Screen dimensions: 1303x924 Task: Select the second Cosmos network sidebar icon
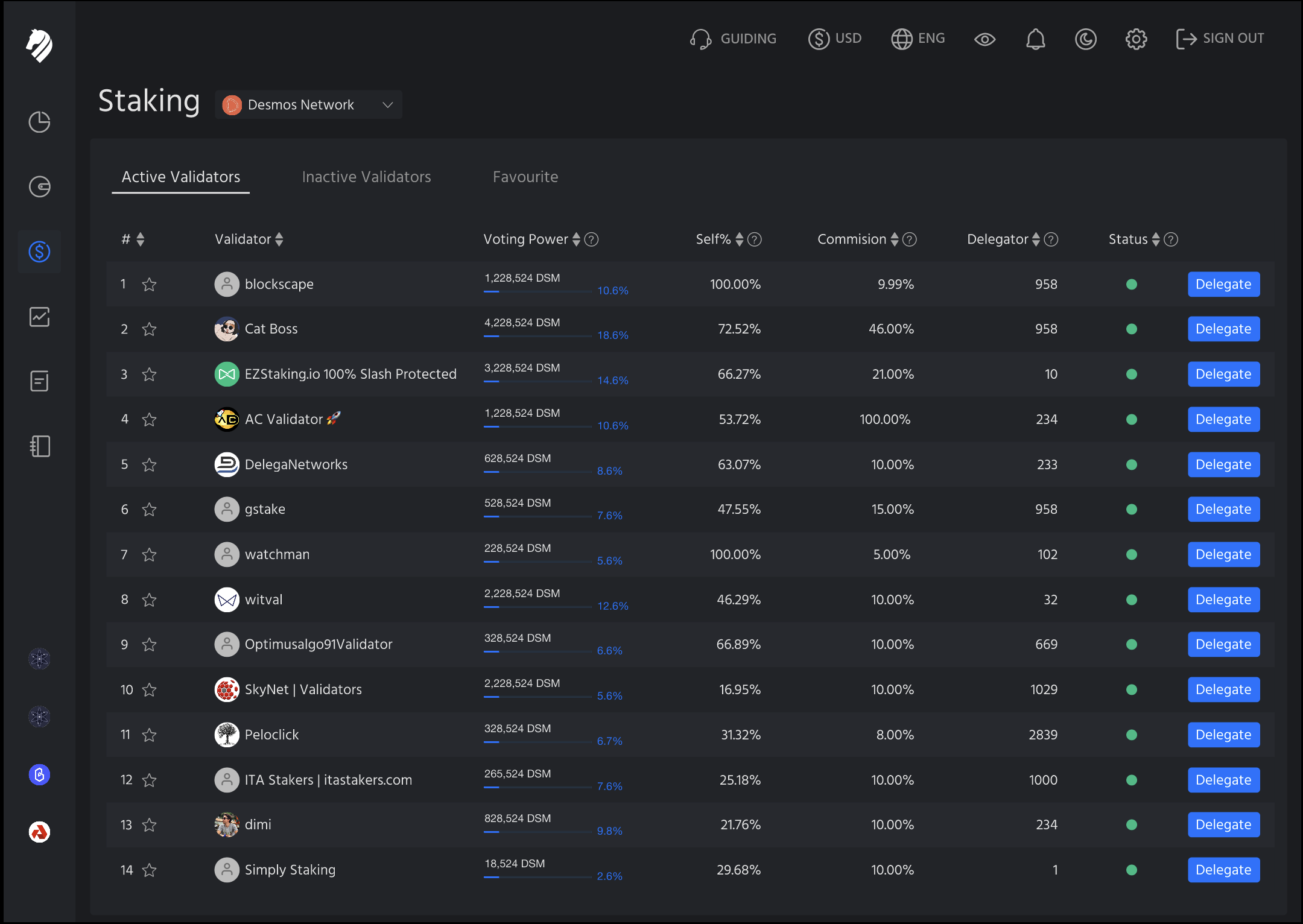[x=39, y=717]
